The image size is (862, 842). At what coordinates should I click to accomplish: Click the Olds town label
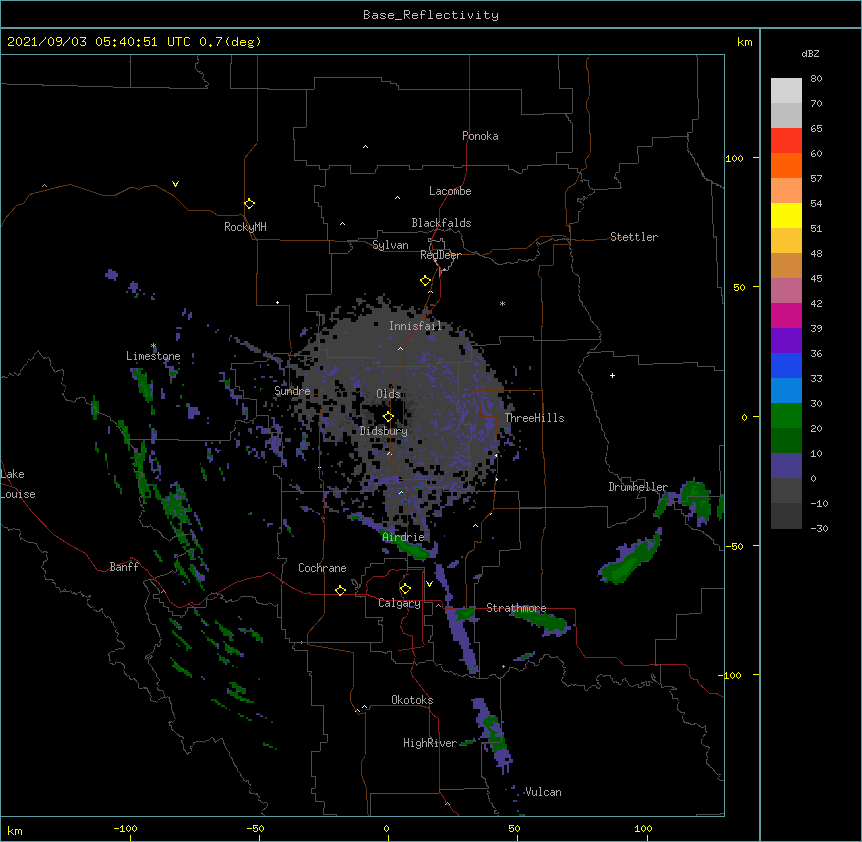[x=388, y=394]
